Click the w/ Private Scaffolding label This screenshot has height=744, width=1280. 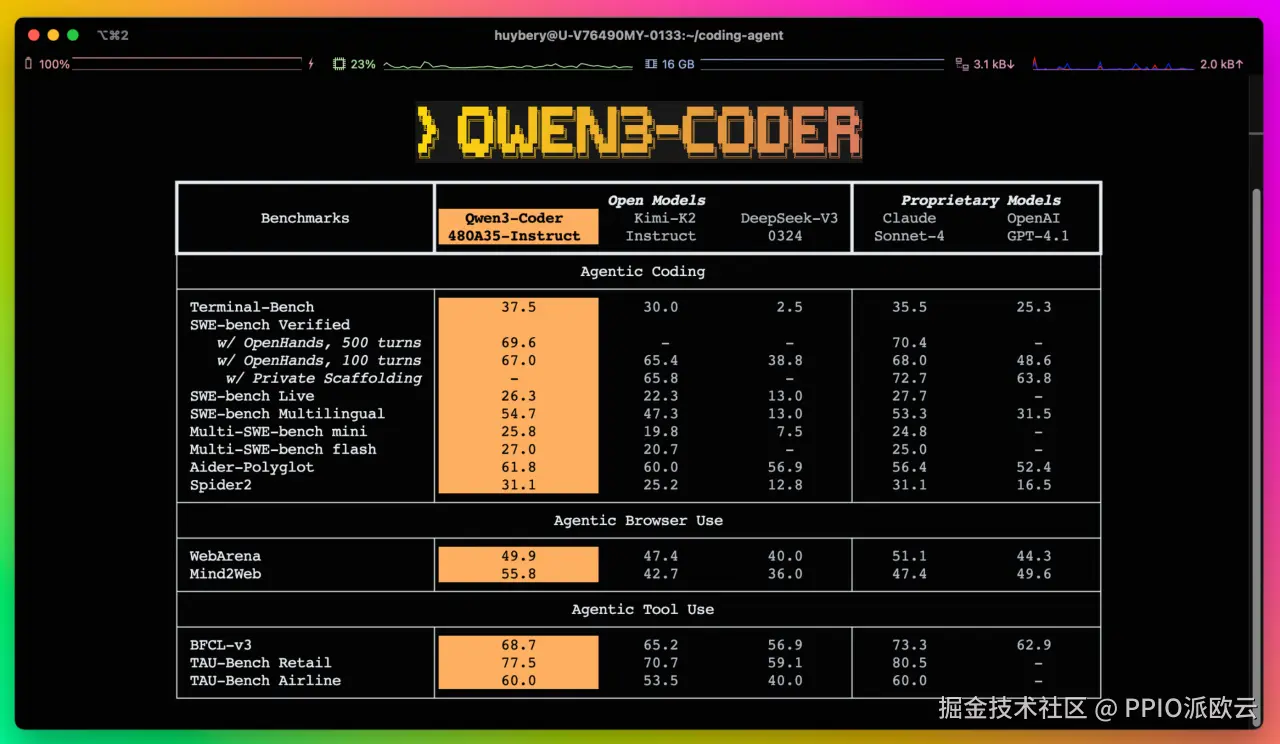324,378
